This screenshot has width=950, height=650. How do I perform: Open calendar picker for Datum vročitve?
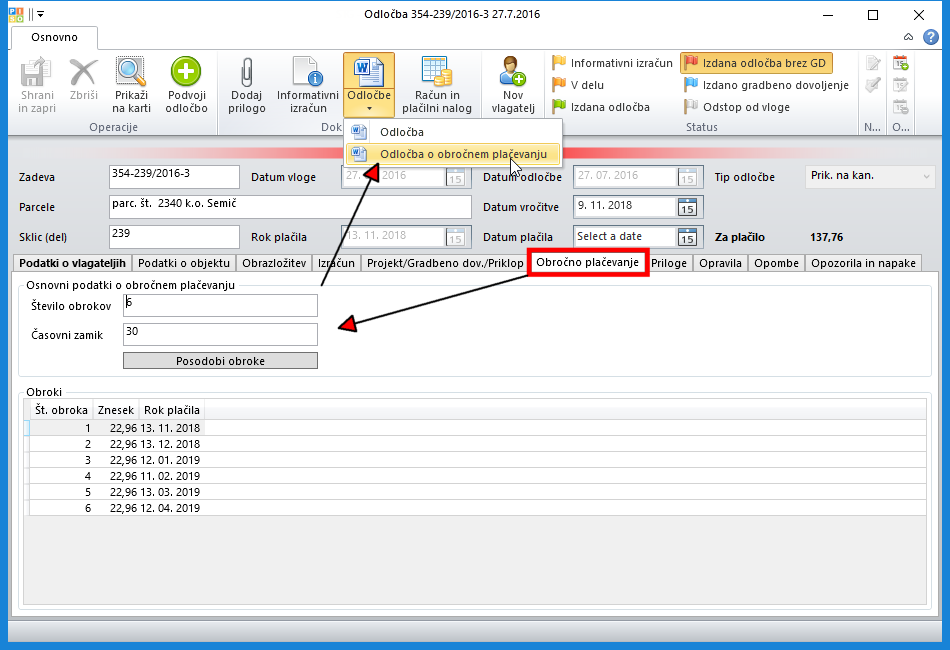[x=687, y=207]
